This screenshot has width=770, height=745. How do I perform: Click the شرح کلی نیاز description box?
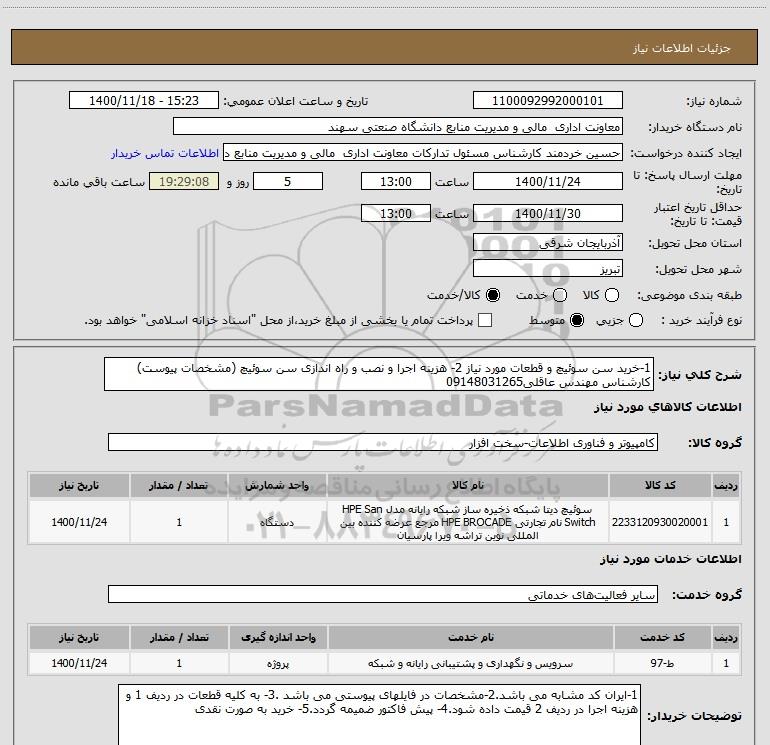pyautogui.click(x=379, y=375)
